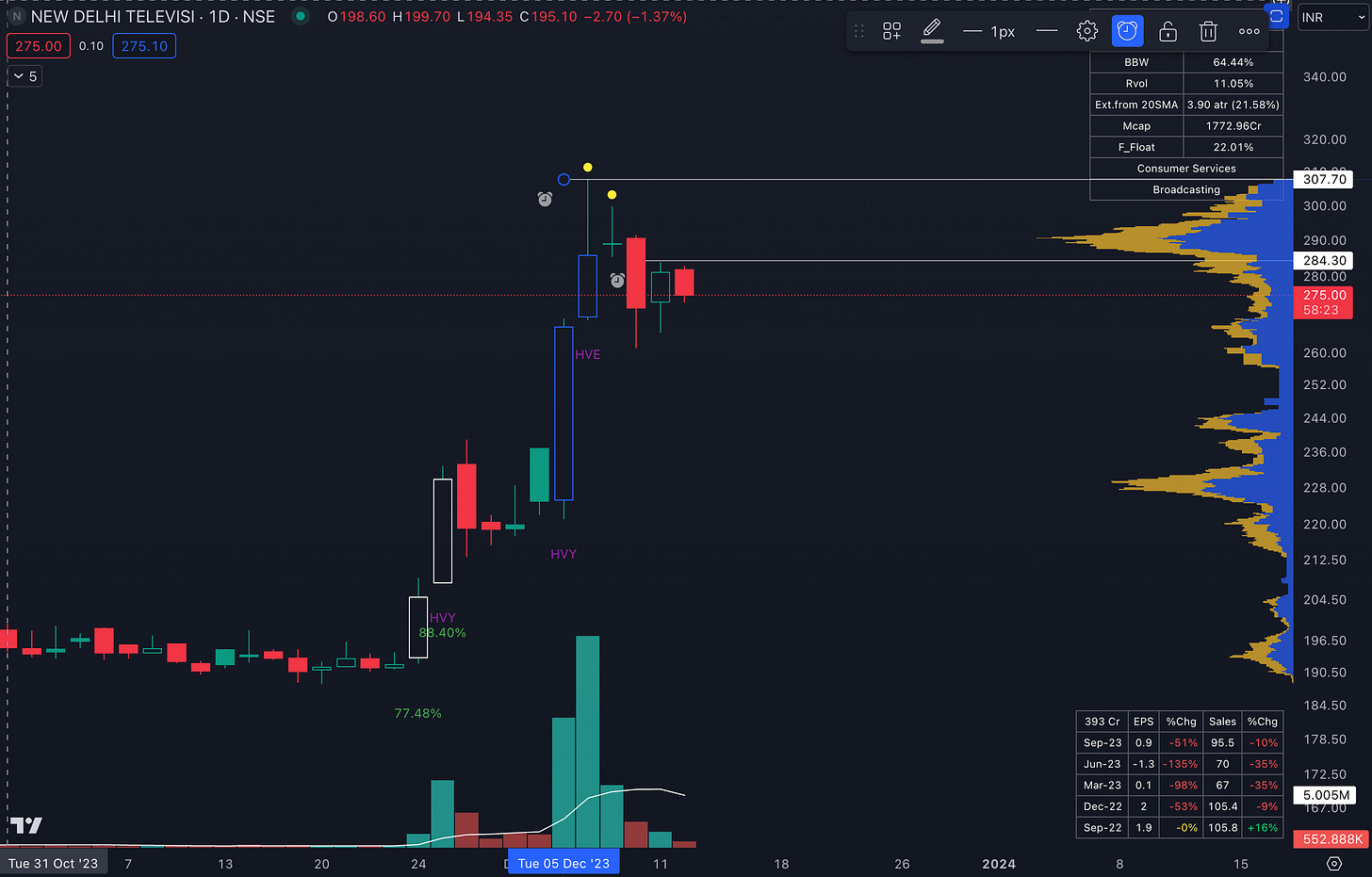The width and height of the screenshot is (1372, 877).
Task: Select the blue circle line handle
Action: (x=563, y=179)
